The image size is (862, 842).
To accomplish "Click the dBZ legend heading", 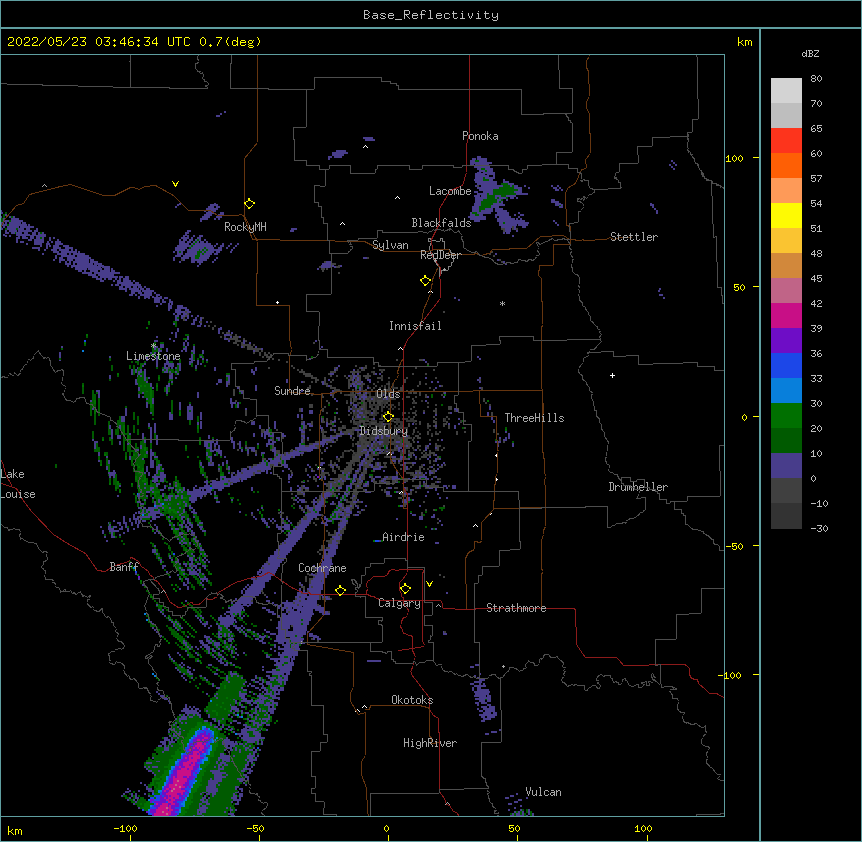I will (x=810, y=53).
